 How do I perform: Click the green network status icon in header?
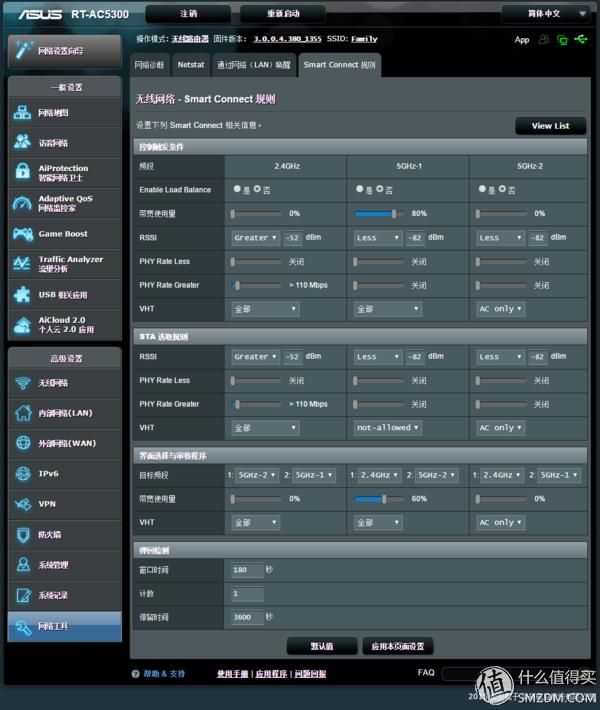tap(562, 40)
